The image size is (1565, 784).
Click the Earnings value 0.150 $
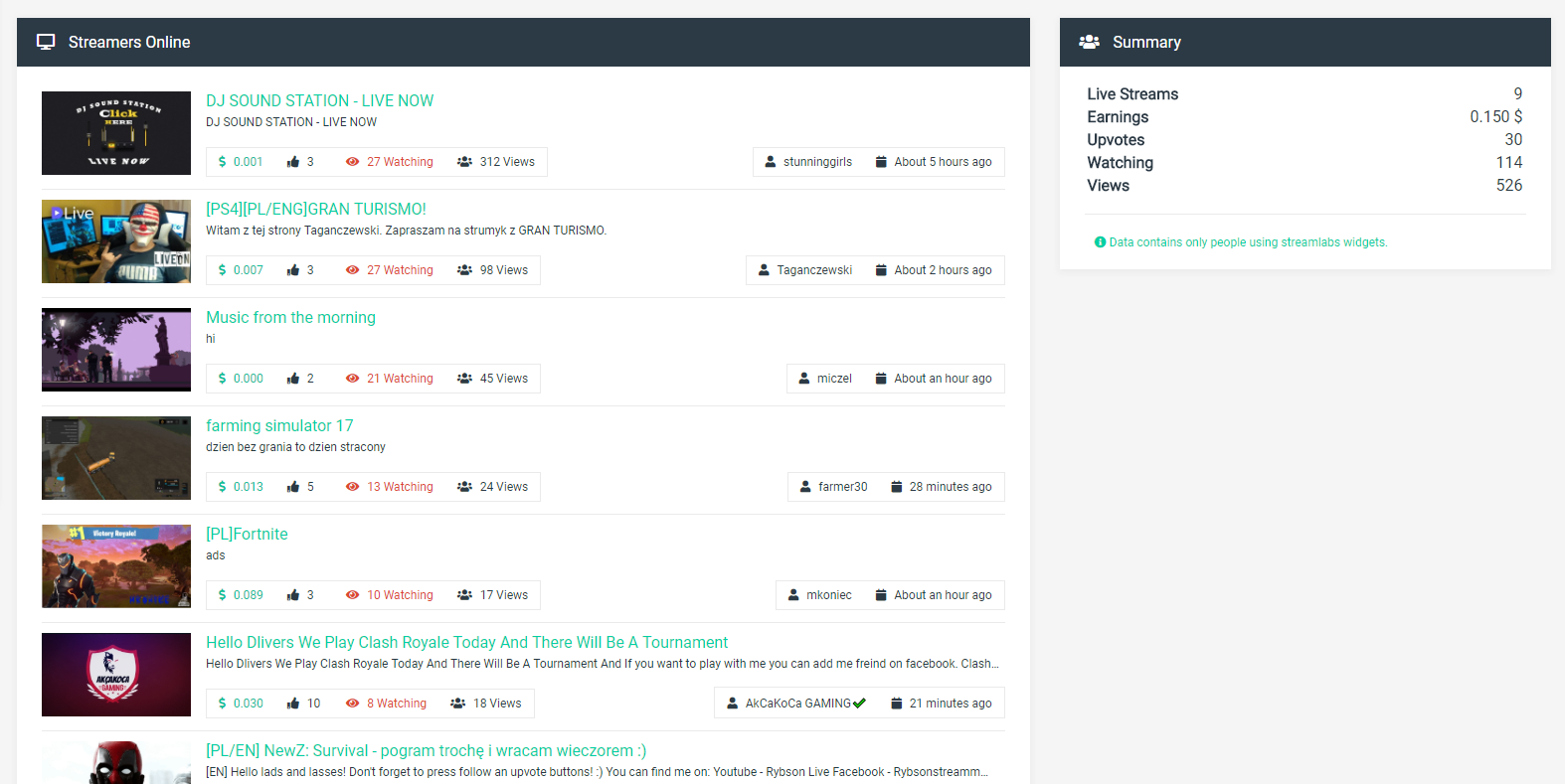point(1496,117)
